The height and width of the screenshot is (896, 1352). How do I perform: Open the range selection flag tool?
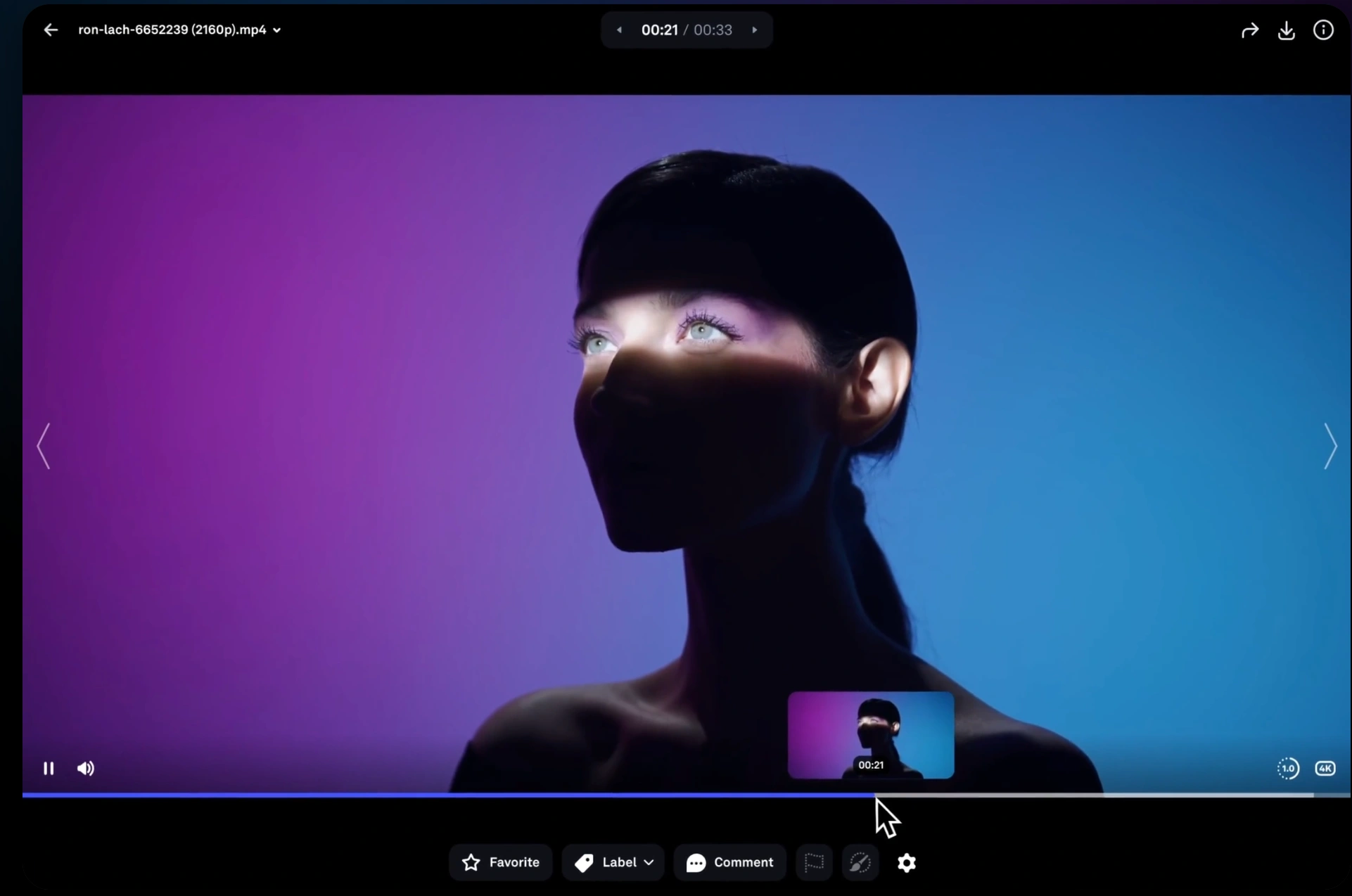pos(812,863)
